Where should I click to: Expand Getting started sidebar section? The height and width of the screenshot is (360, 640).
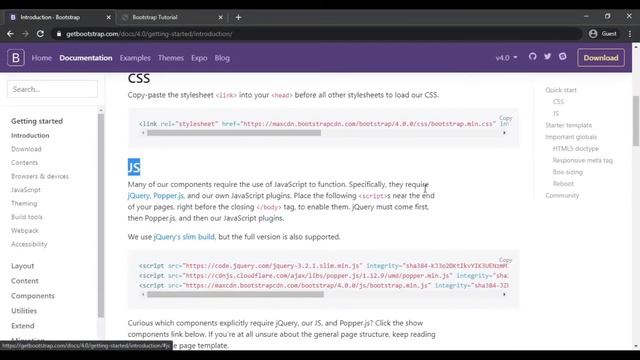point(37,121)
